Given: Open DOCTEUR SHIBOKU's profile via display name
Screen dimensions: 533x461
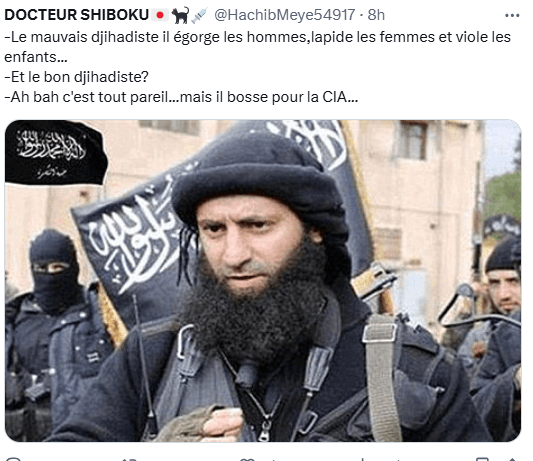Looking at the screenshot, I should point(76,15).
